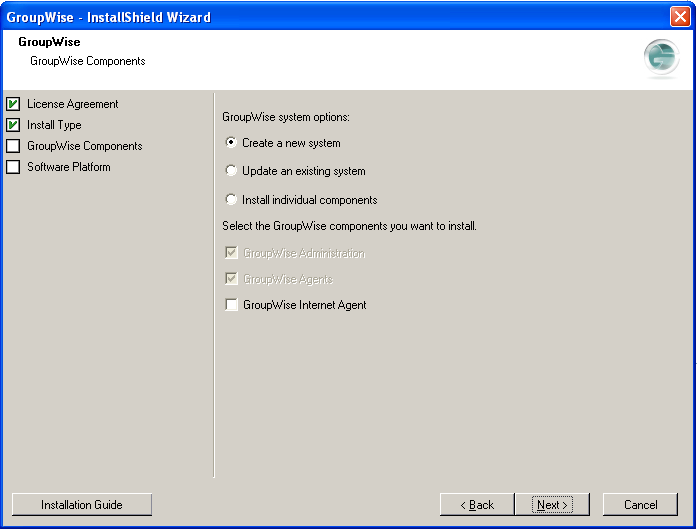Close the InstallShield Wizard window

[x=680, y=17]
